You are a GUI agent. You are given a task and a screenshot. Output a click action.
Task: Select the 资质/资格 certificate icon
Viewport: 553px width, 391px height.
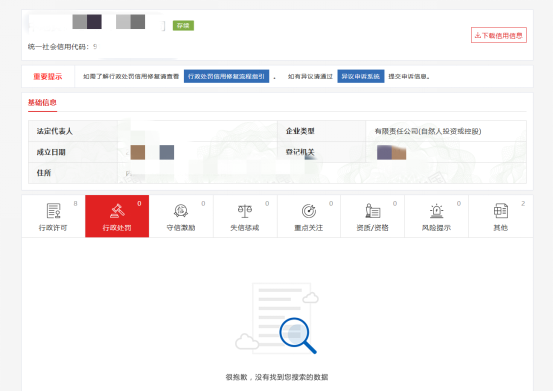372,211
